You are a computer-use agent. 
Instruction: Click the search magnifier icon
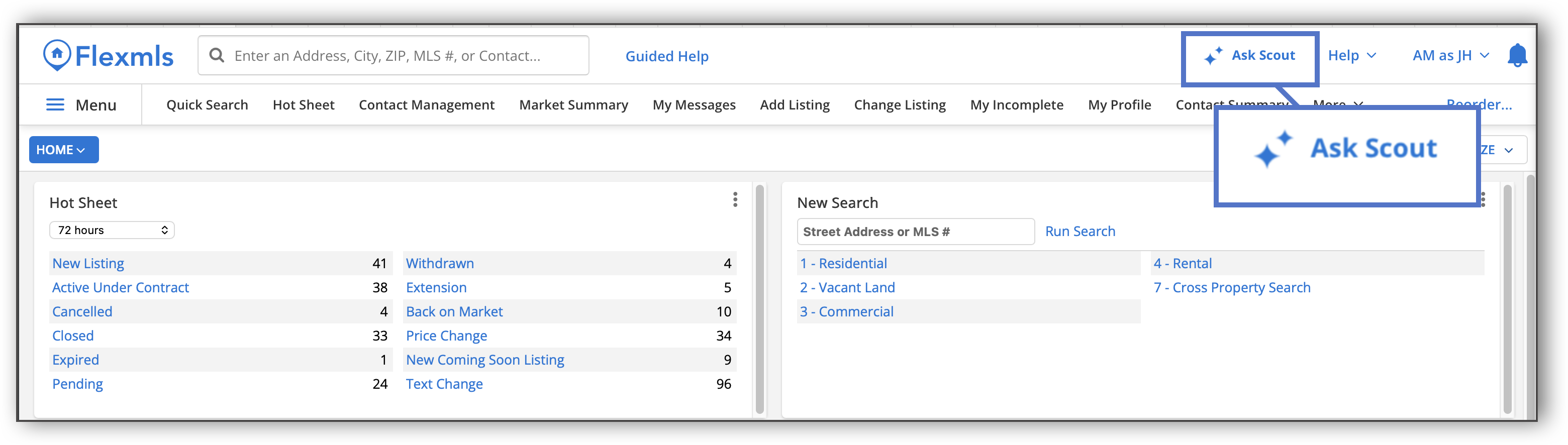pos(216,55)
